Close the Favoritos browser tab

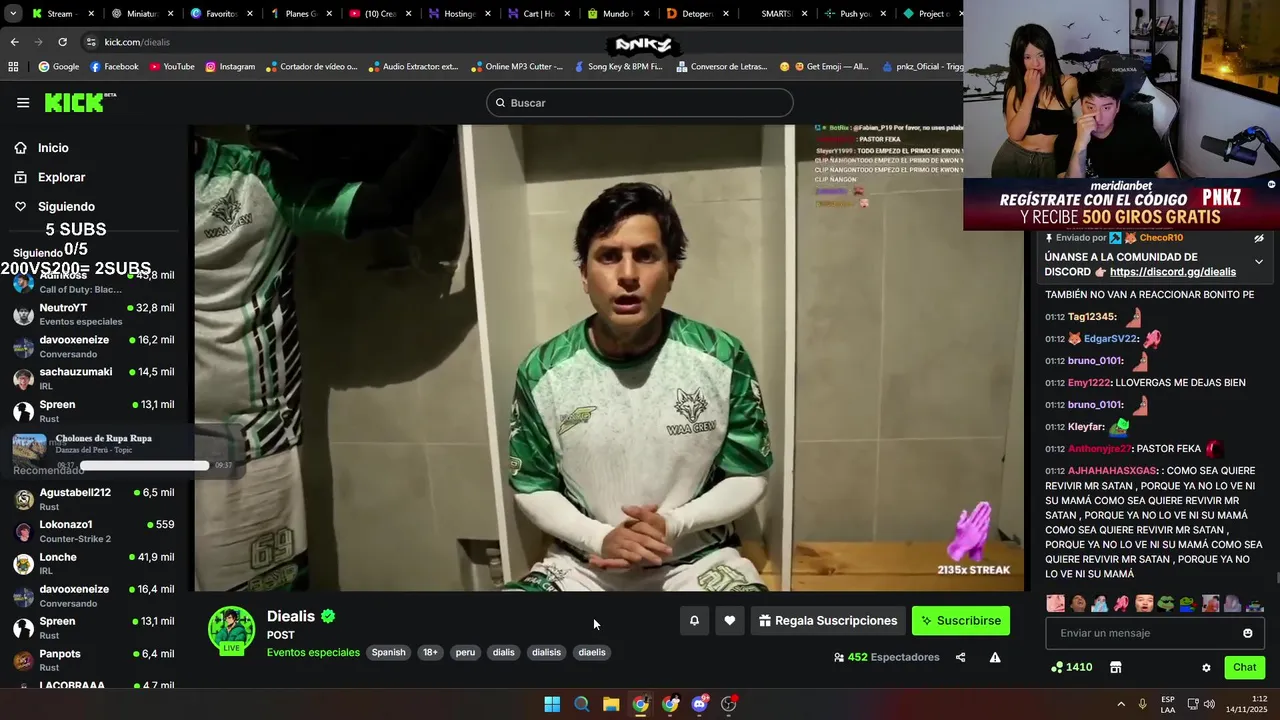pyautogui.click(x=250, y=14)
